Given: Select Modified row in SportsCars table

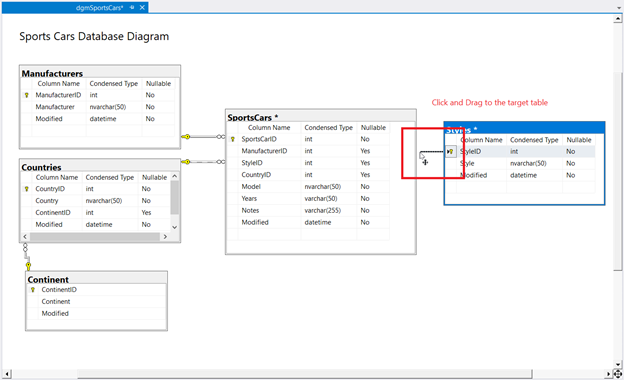Looking at the screenshot, I should (x=308, y=222).
